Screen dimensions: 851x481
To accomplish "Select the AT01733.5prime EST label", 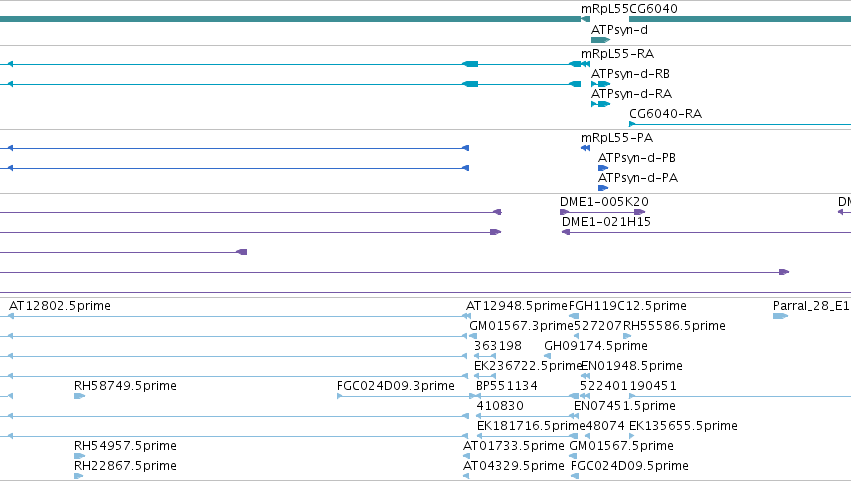I will pyautogui.click(x=513, y=446).
